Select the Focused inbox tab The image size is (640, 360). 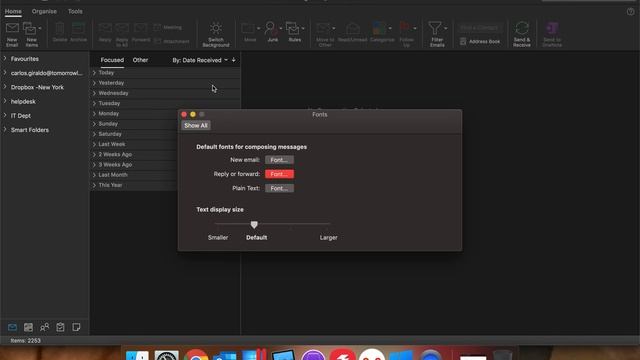[112, 60]
